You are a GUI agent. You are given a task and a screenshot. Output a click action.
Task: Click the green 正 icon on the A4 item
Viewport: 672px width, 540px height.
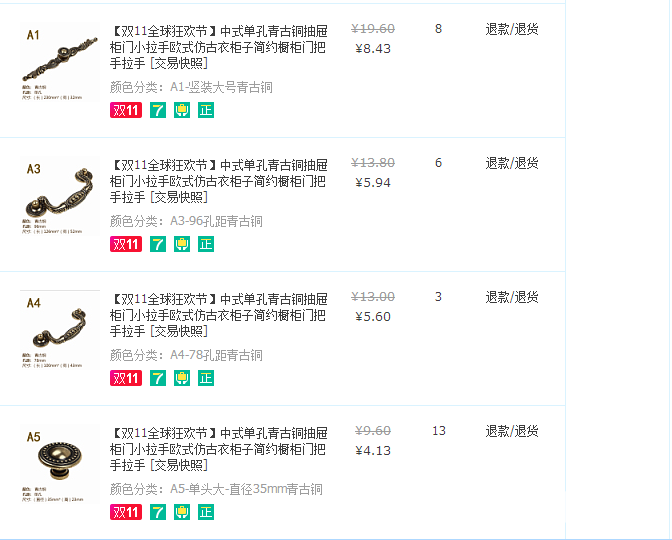pos(206,378)
